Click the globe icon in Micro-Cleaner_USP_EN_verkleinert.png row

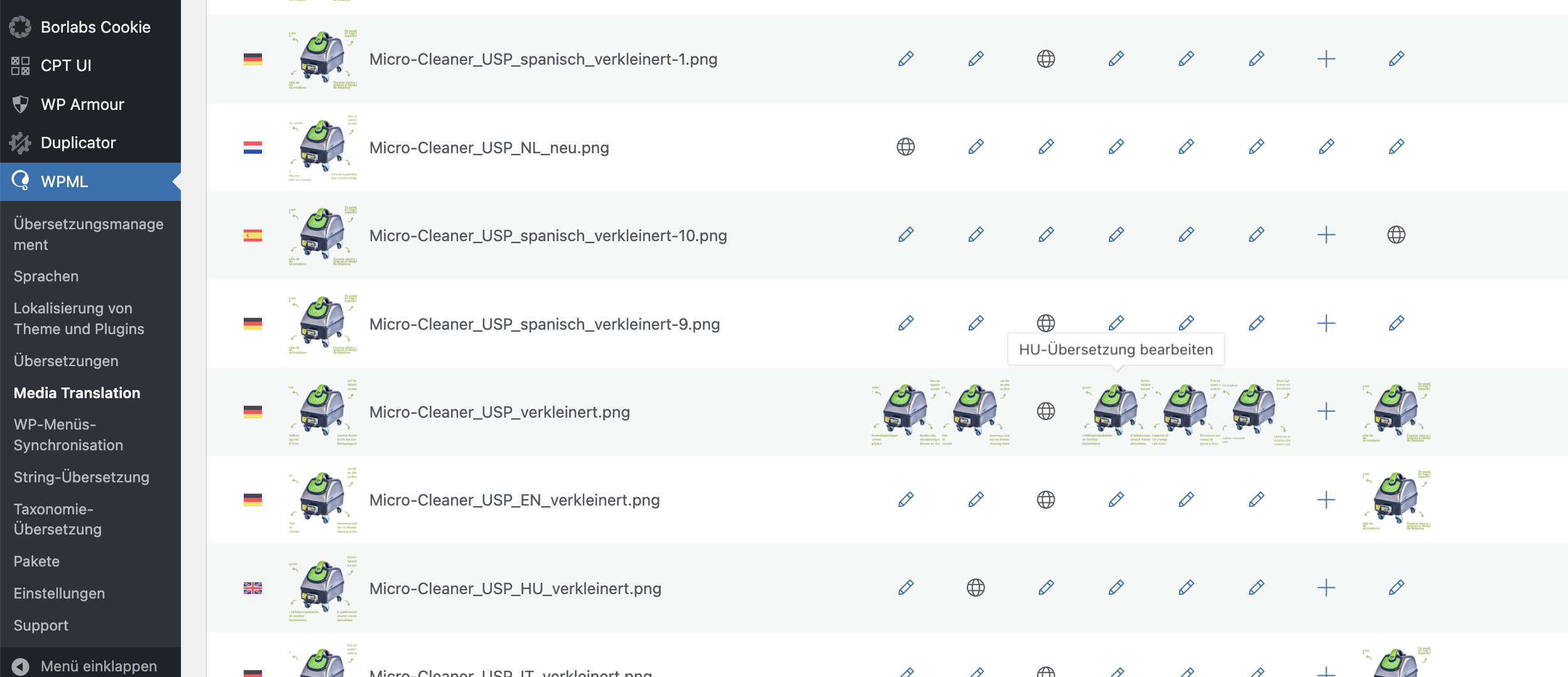pyautogui.click(x=1046, y=500)
